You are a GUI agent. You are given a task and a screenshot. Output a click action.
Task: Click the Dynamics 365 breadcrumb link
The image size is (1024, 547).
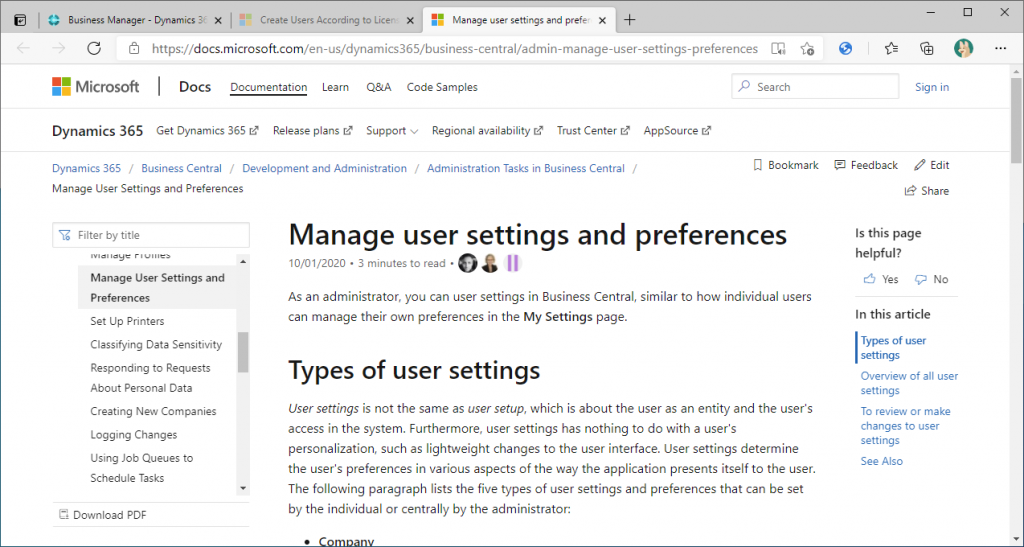(x=86, y=168)
